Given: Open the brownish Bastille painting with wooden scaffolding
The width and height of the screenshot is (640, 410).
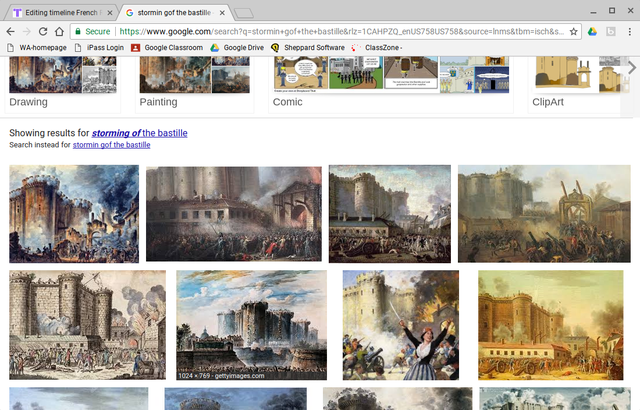Looking at the screenshot, I should [x=544, y=214].
